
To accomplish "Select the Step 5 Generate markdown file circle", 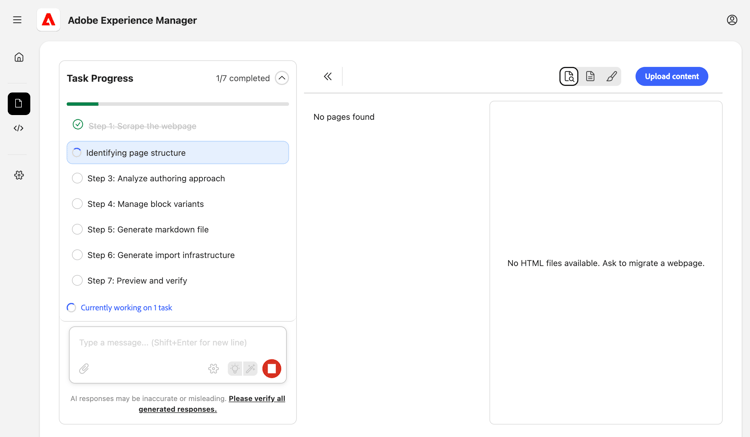I will [x=77, y=229].
